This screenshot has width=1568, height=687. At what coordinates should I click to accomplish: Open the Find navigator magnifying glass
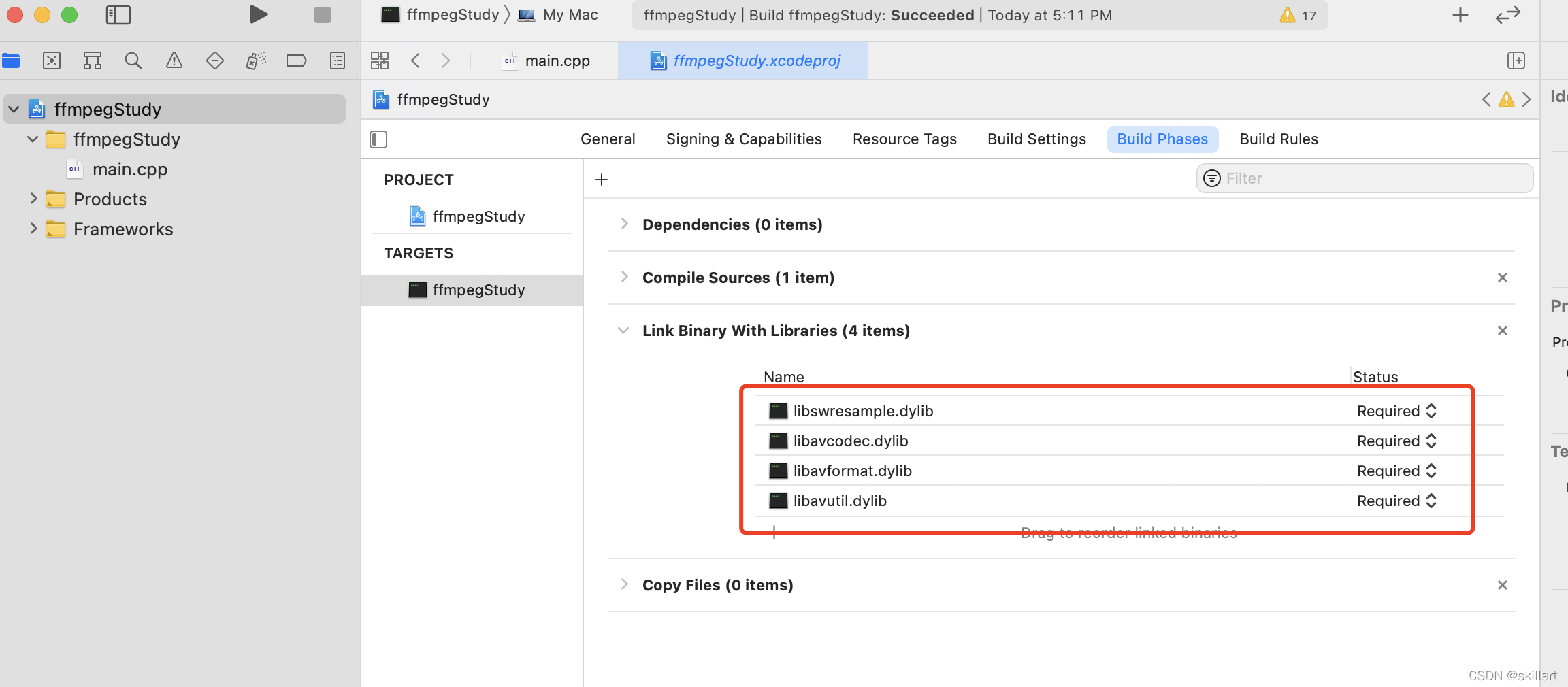[133, 61]
